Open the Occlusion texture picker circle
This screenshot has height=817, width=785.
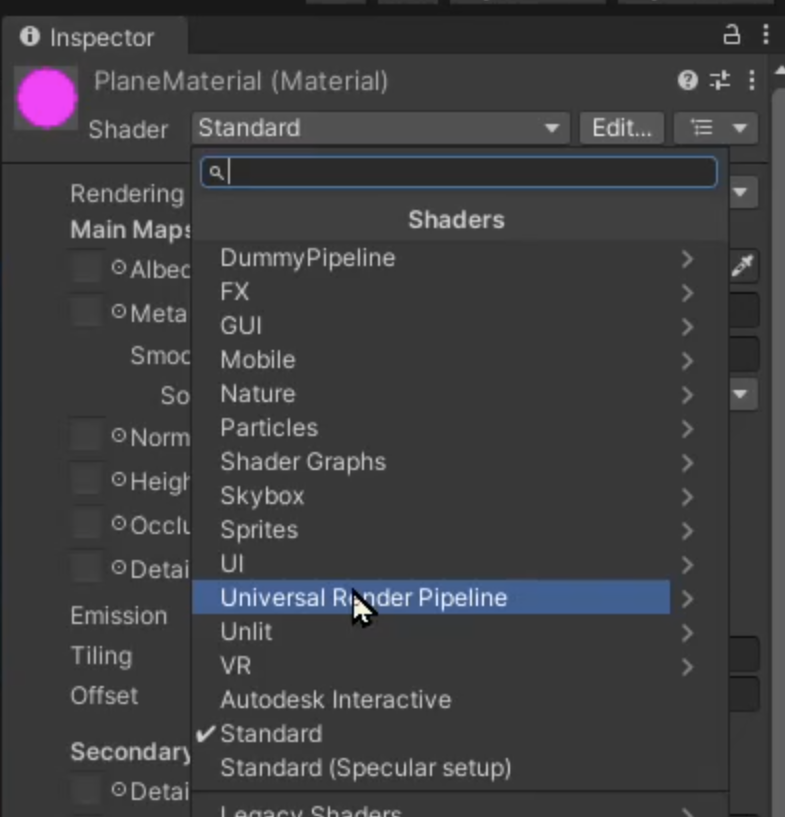119,523
